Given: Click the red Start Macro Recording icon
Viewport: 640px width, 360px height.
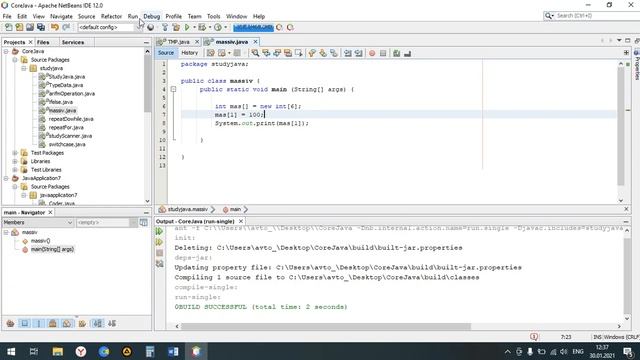Looking at the screenshot, I should [x=372, y=53].
